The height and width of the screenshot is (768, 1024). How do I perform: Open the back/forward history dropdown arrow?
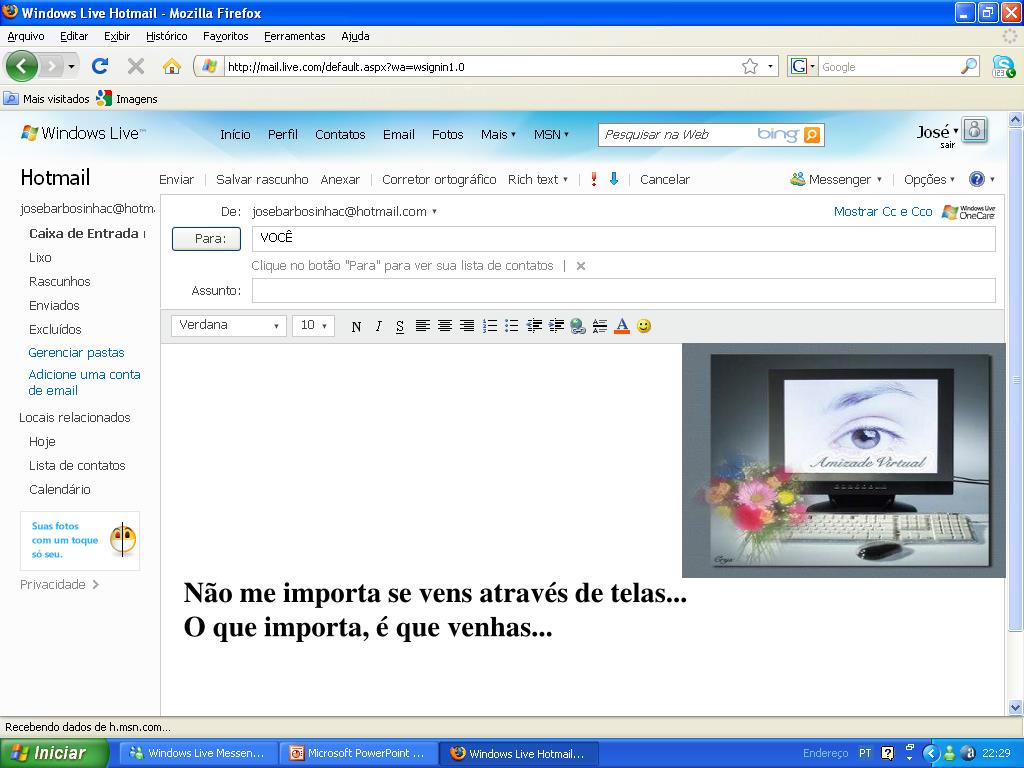click(x=71, y=66)
